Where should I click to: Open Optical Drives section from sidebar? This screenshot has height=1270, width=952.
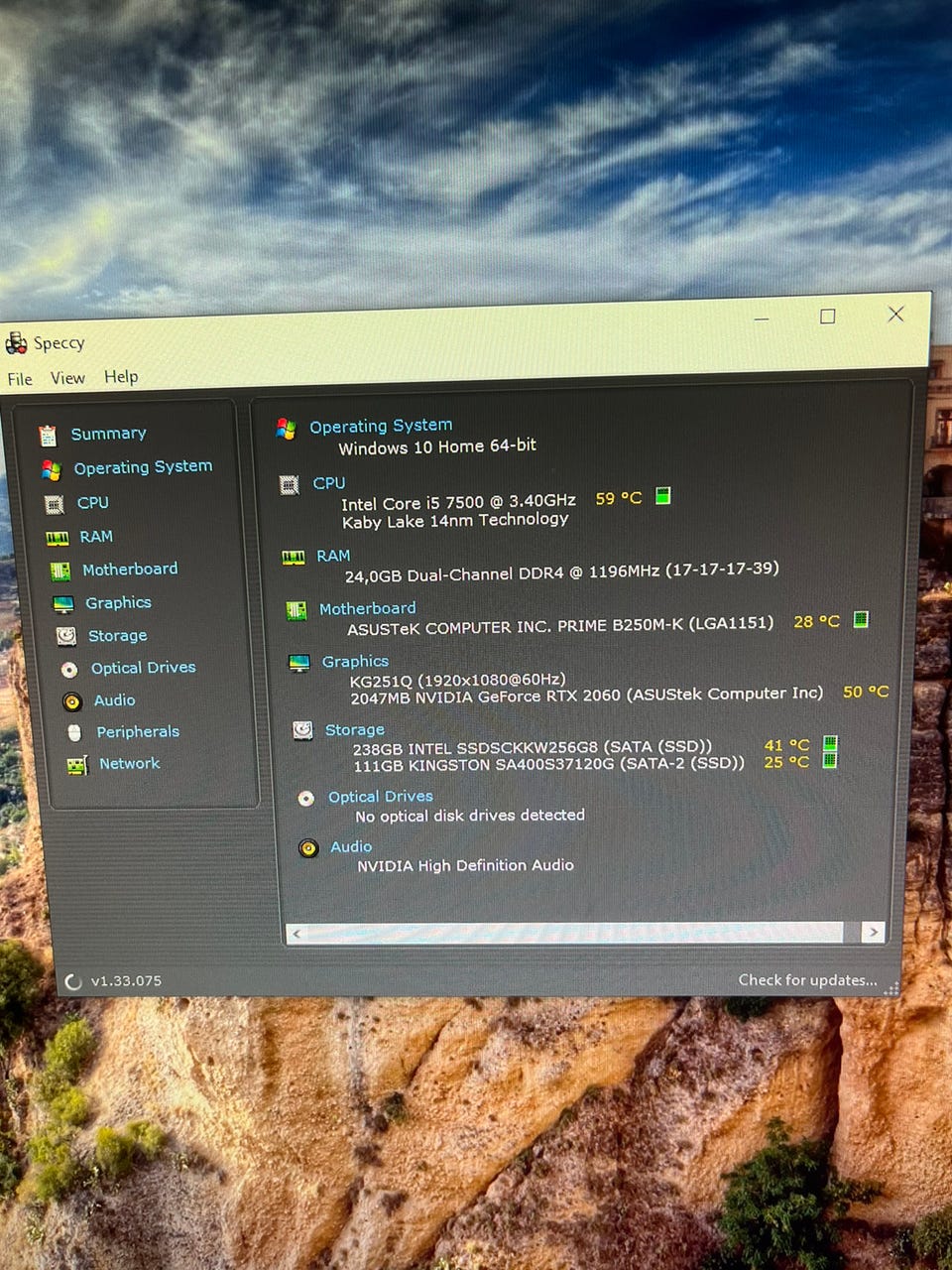[x=143, y=668]
